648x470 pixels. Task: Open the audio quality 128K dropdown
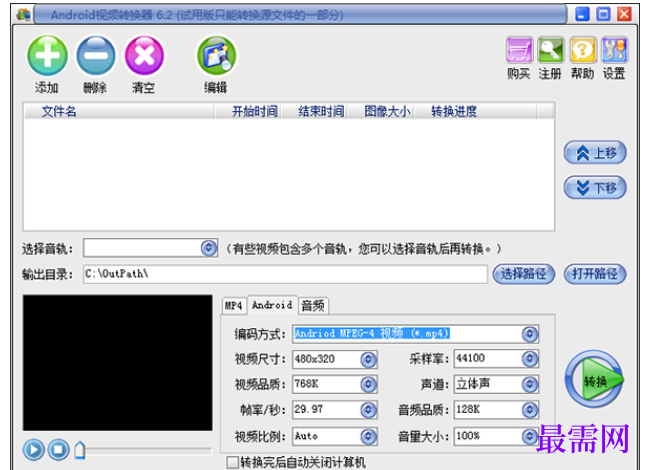(x=529, y=410)
